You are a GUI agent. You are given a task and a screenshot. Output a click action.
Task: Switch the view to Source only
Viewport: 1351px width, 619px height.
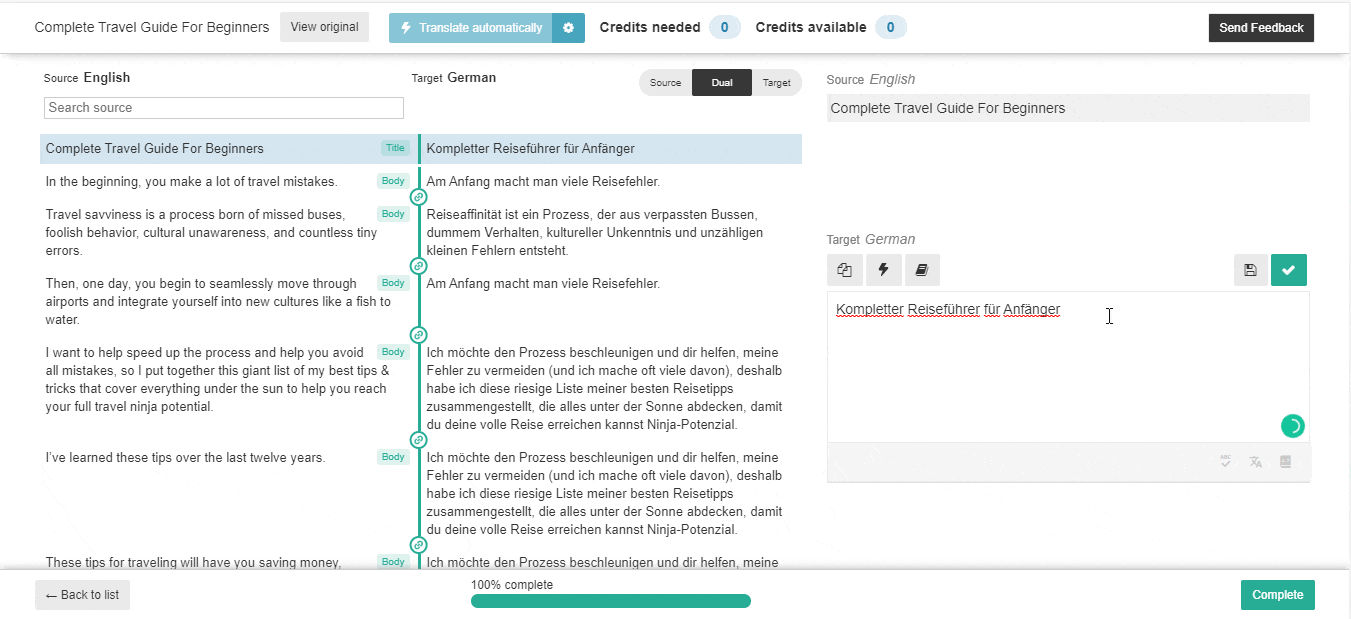coord(665,83)
